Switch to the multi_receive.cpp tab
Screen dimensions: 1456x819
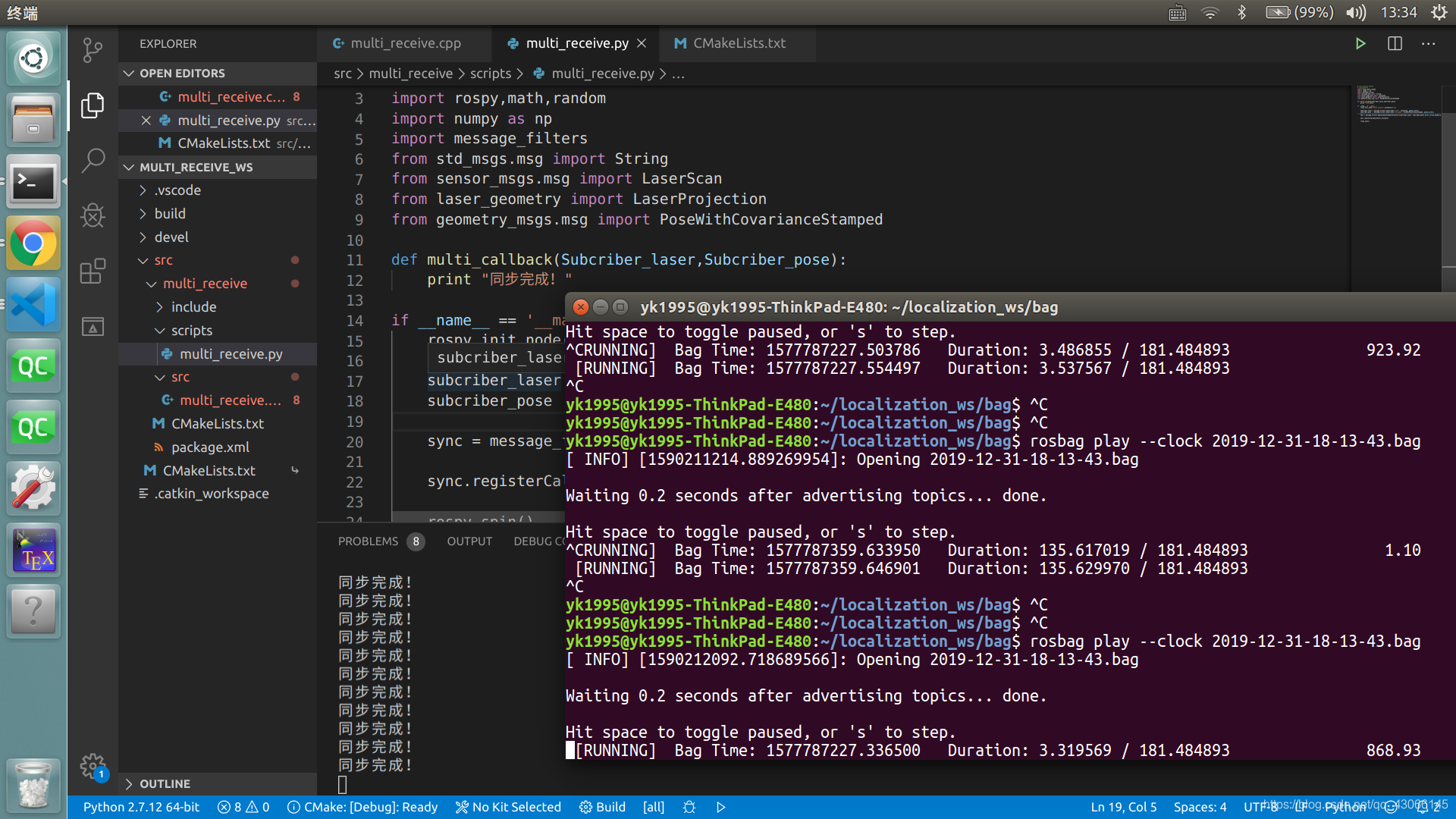pos(405,44)
